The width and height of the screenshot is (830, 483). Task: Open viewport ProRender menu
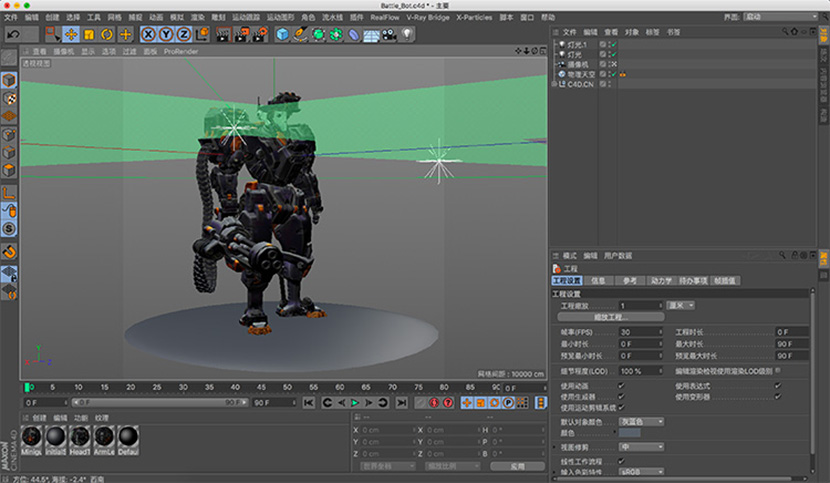181,51
